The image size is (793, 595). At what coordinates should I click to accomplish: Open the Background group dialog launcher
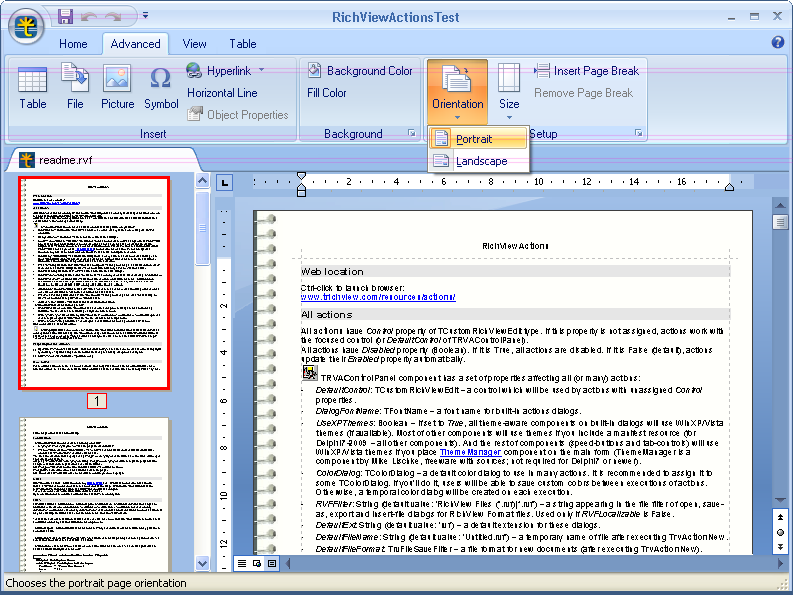411,133
